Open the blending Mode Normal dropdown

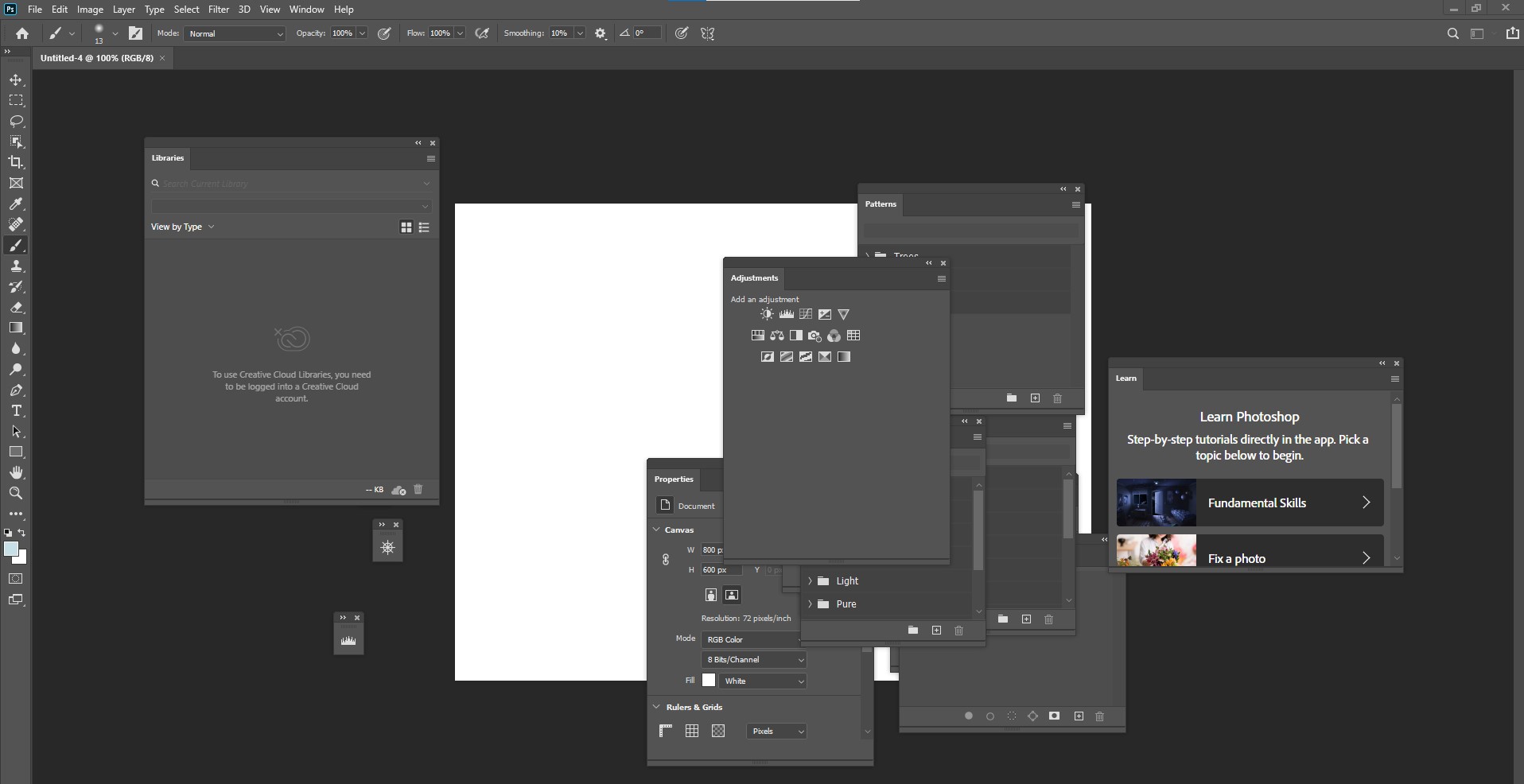click(x=235, y=33)
